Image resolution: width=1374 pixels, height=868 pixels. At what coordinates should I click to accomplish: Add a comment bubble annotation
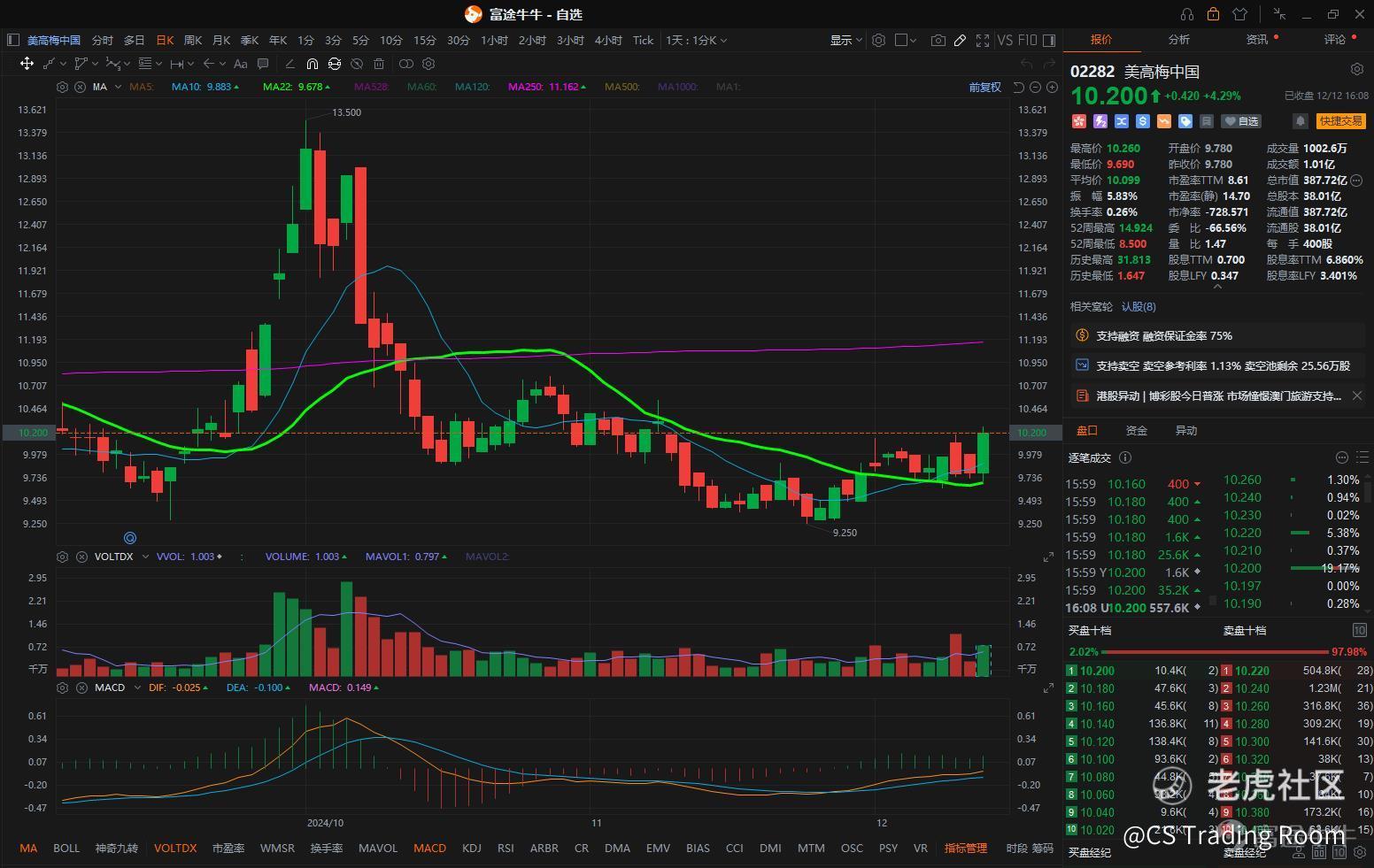point(263,64)
